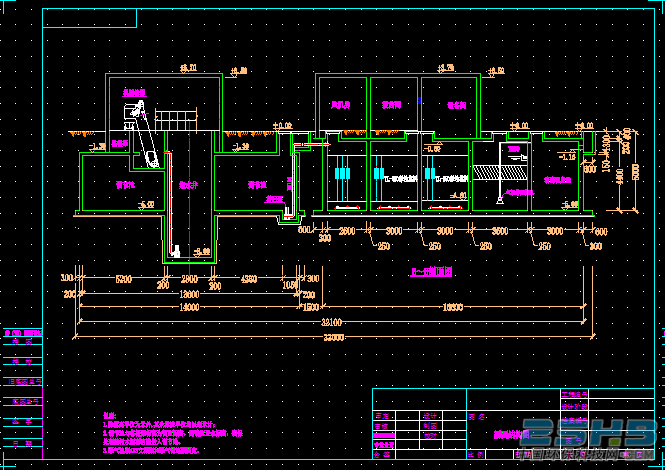Select the blue marker on the room partition wall
Screen dimensions: 665x470
(x=419, y=101)
